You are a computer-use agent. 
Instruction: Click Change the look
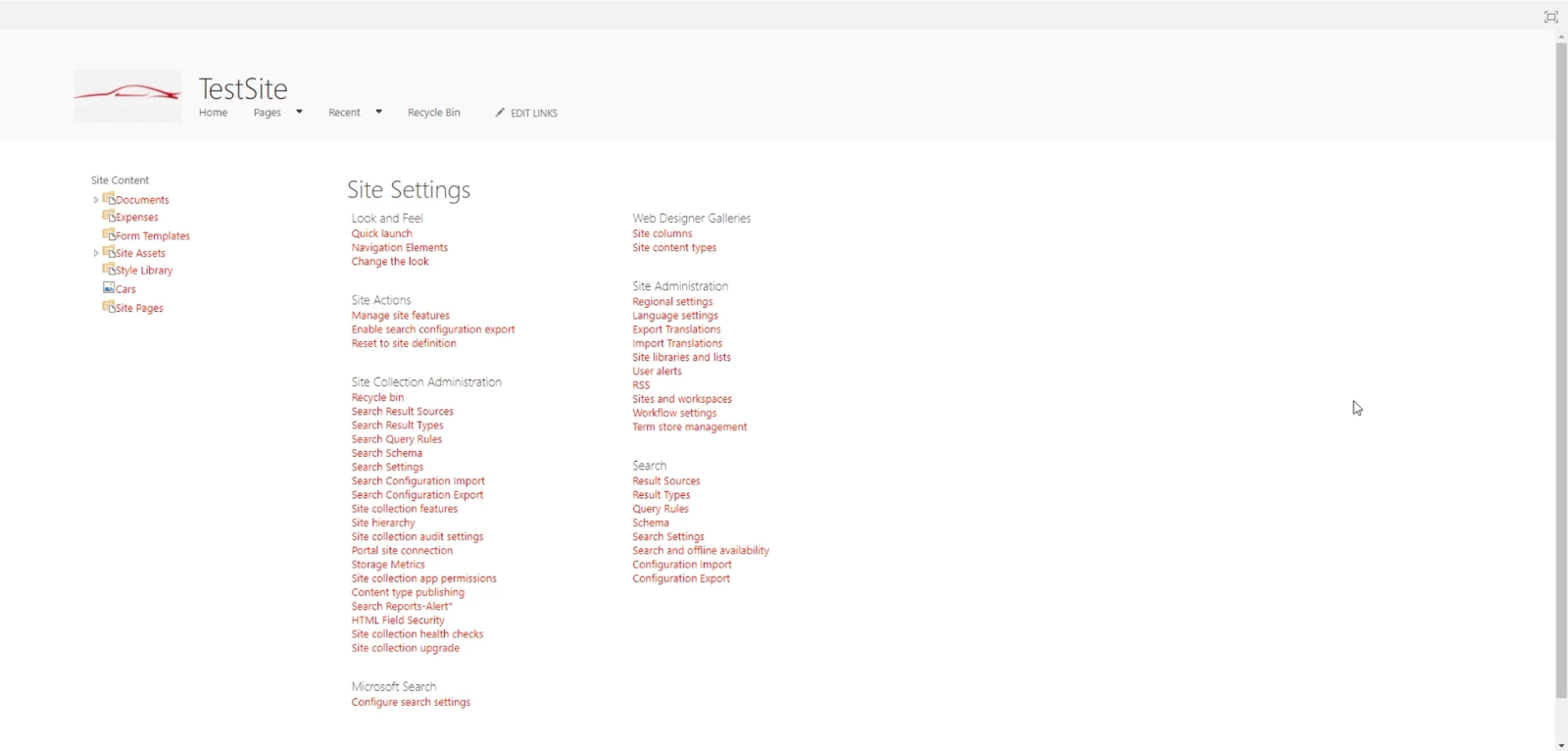coord(390,261)
